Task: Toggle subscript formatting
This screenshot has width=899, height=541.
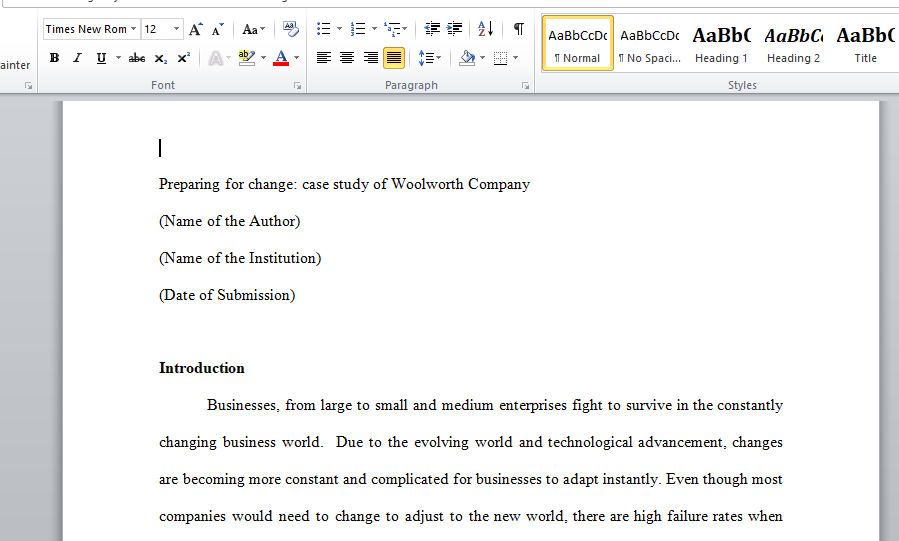Action: click(161, 58)
